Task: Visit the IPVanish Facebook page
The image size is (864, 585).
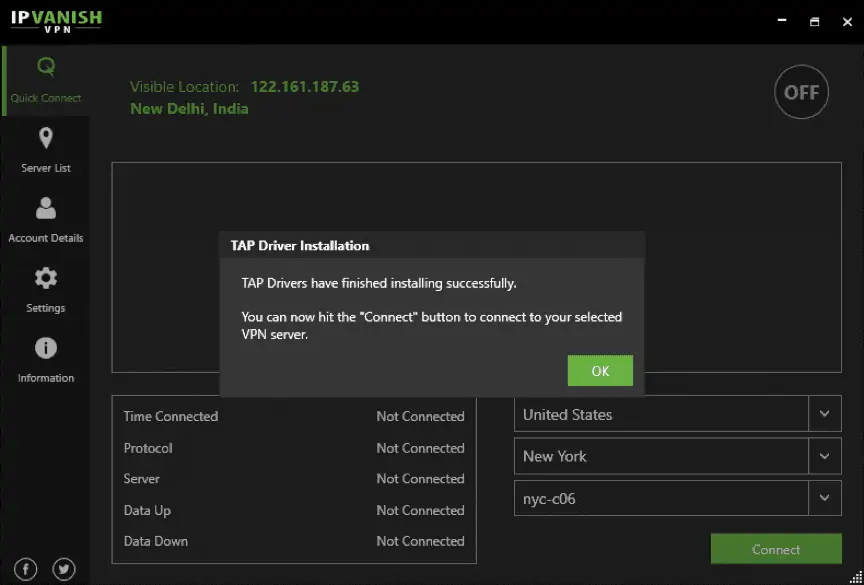Action: point(25,568)
